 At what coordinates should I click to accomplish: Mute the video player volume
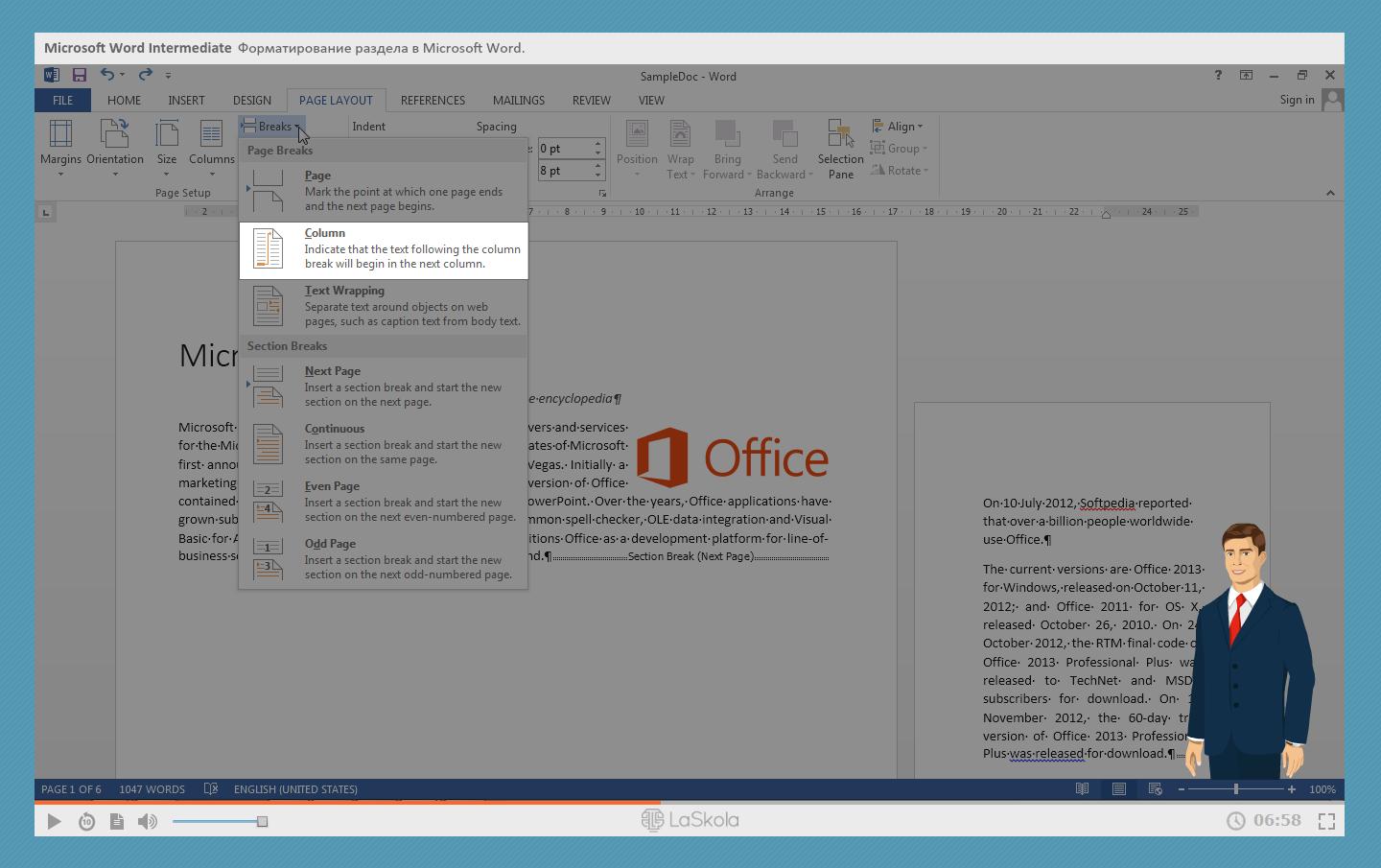pos(147,821)
